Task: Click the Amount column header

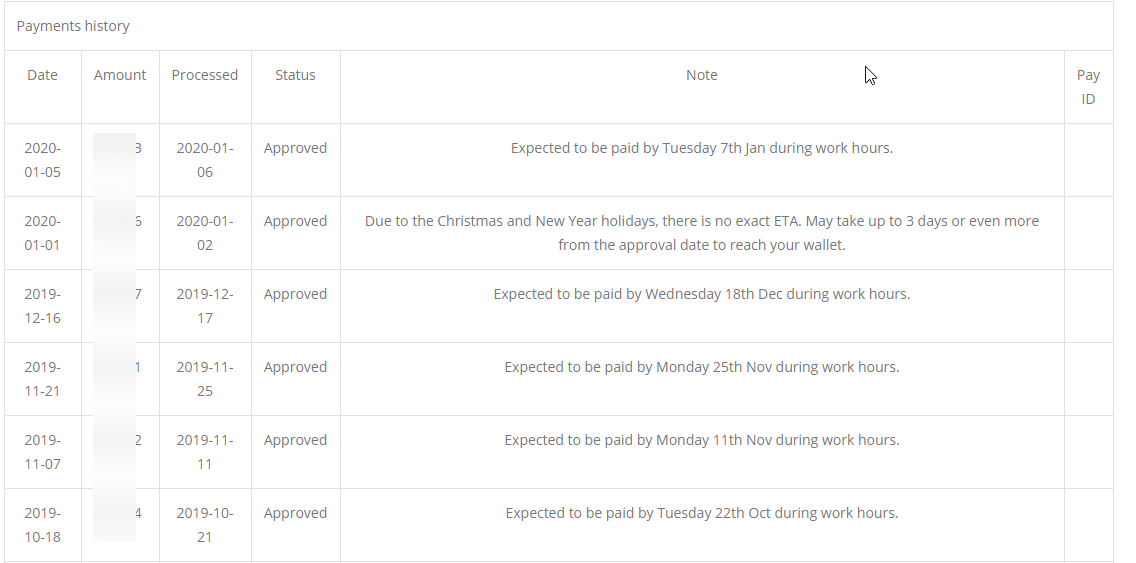Action: point(120,75)
